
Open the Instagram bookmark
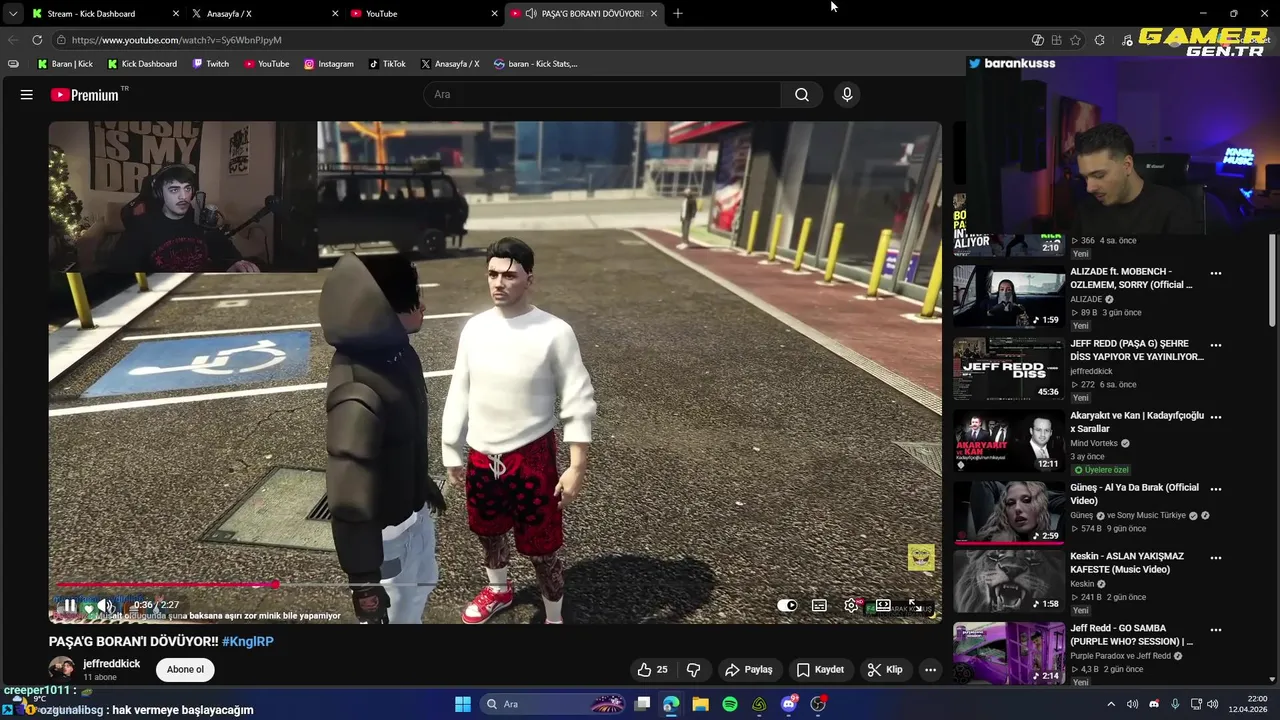coord(329,64)
